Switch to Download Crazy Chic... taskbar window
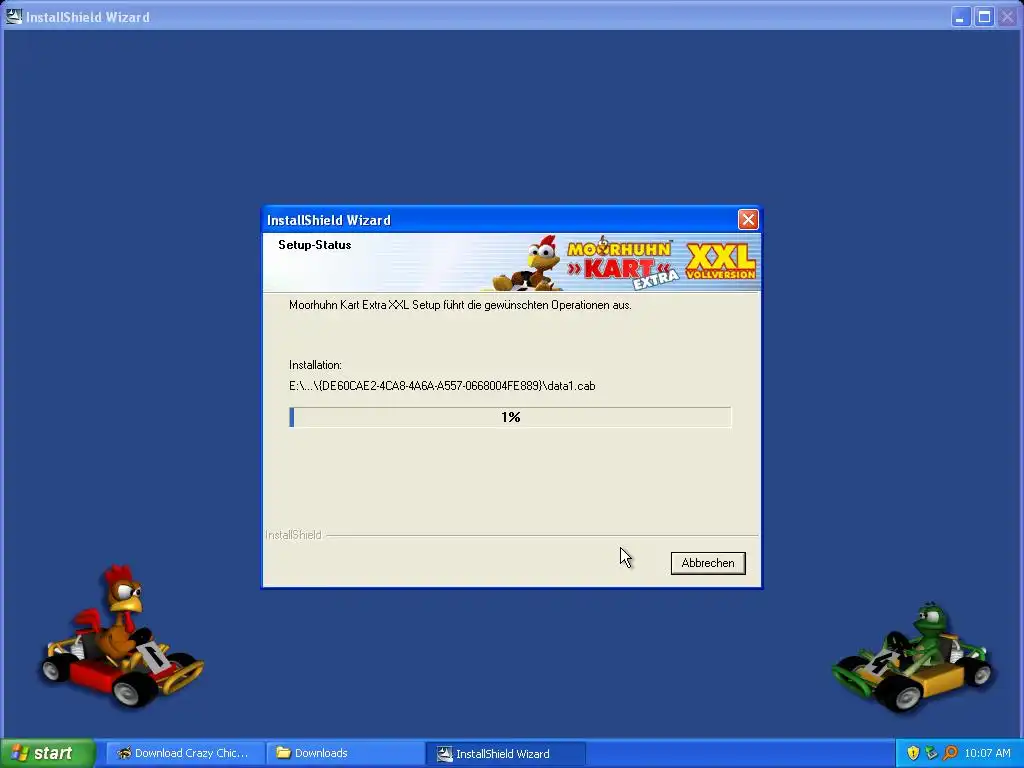 pyautogui.click(x=184, y=753)
